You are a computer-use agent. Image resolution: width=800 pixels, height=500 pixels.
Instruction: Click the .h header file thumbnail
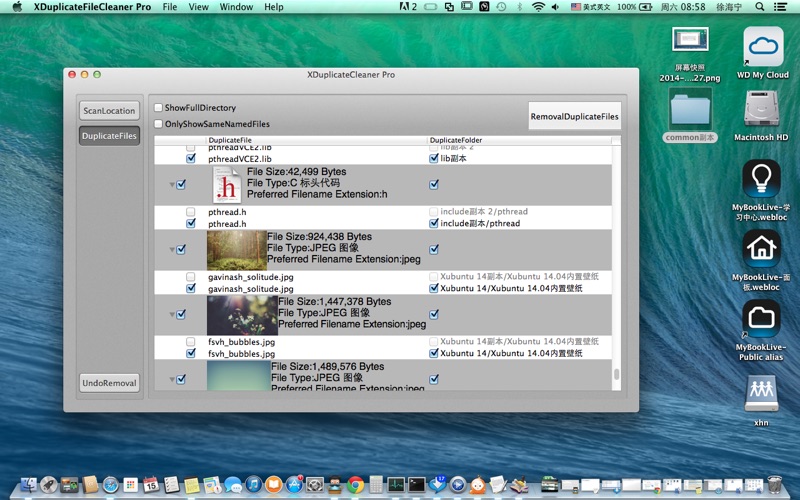(227, 185)
